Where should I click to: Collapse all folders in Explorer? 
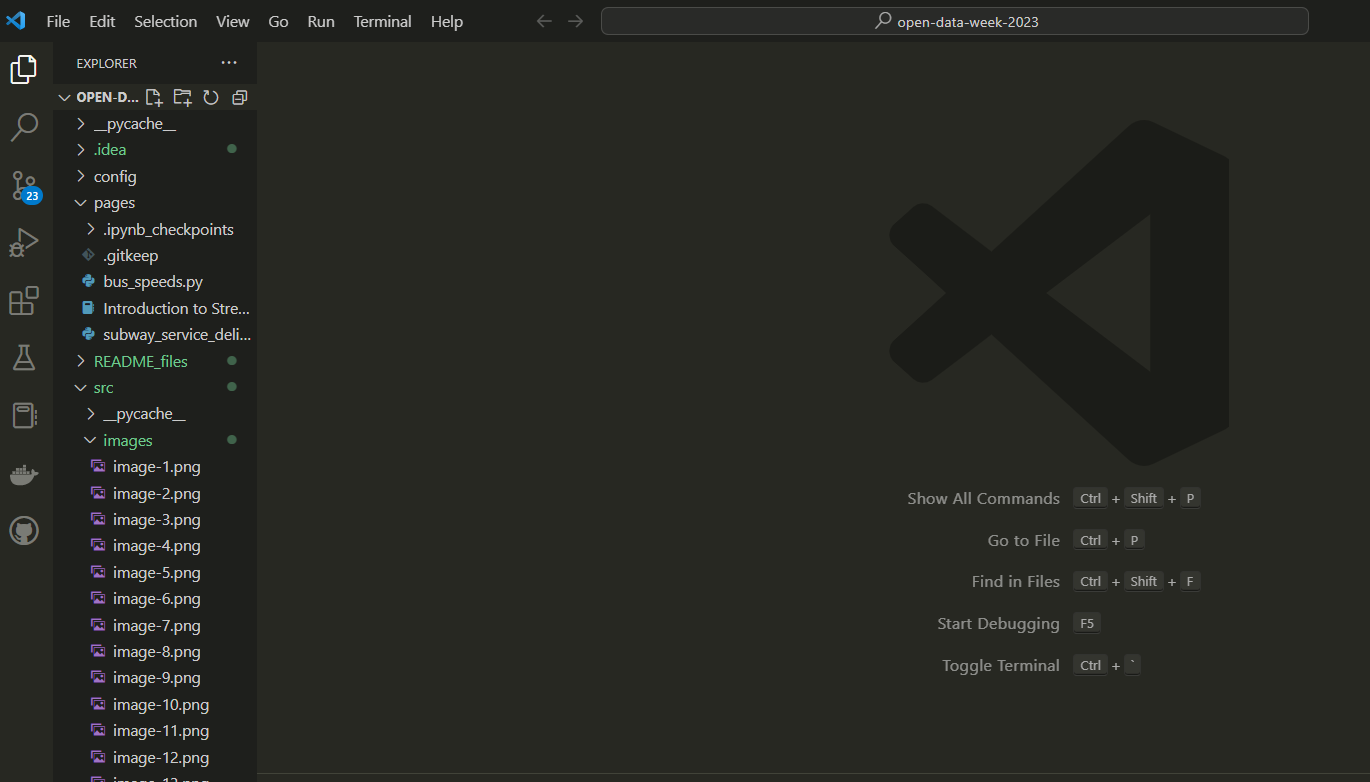click(x=239, y=97)
